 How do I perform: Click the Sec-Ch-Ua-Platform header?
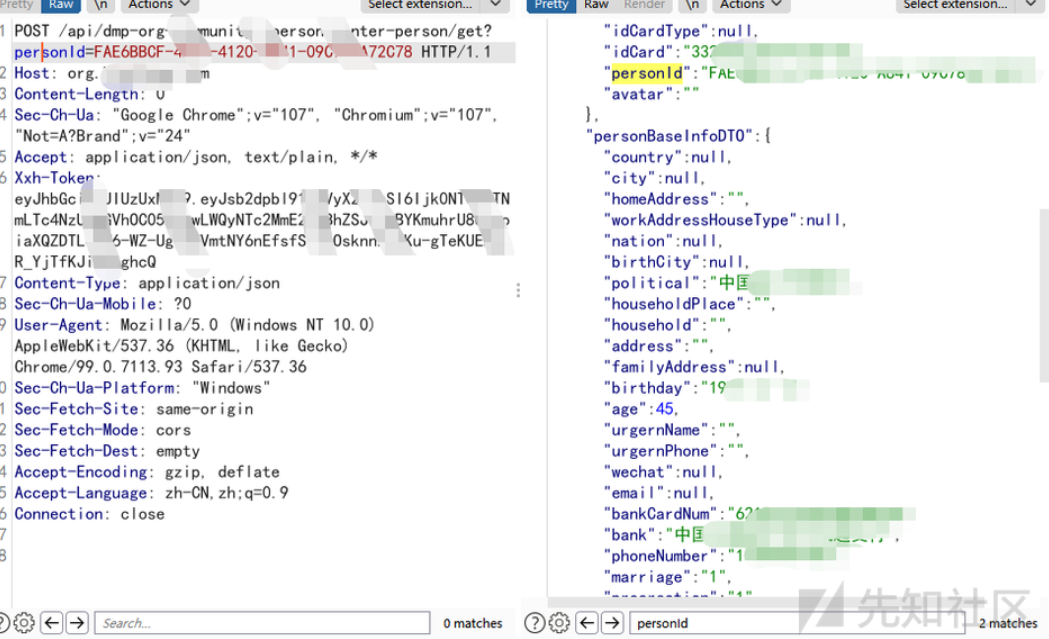(x=142, y=388)
